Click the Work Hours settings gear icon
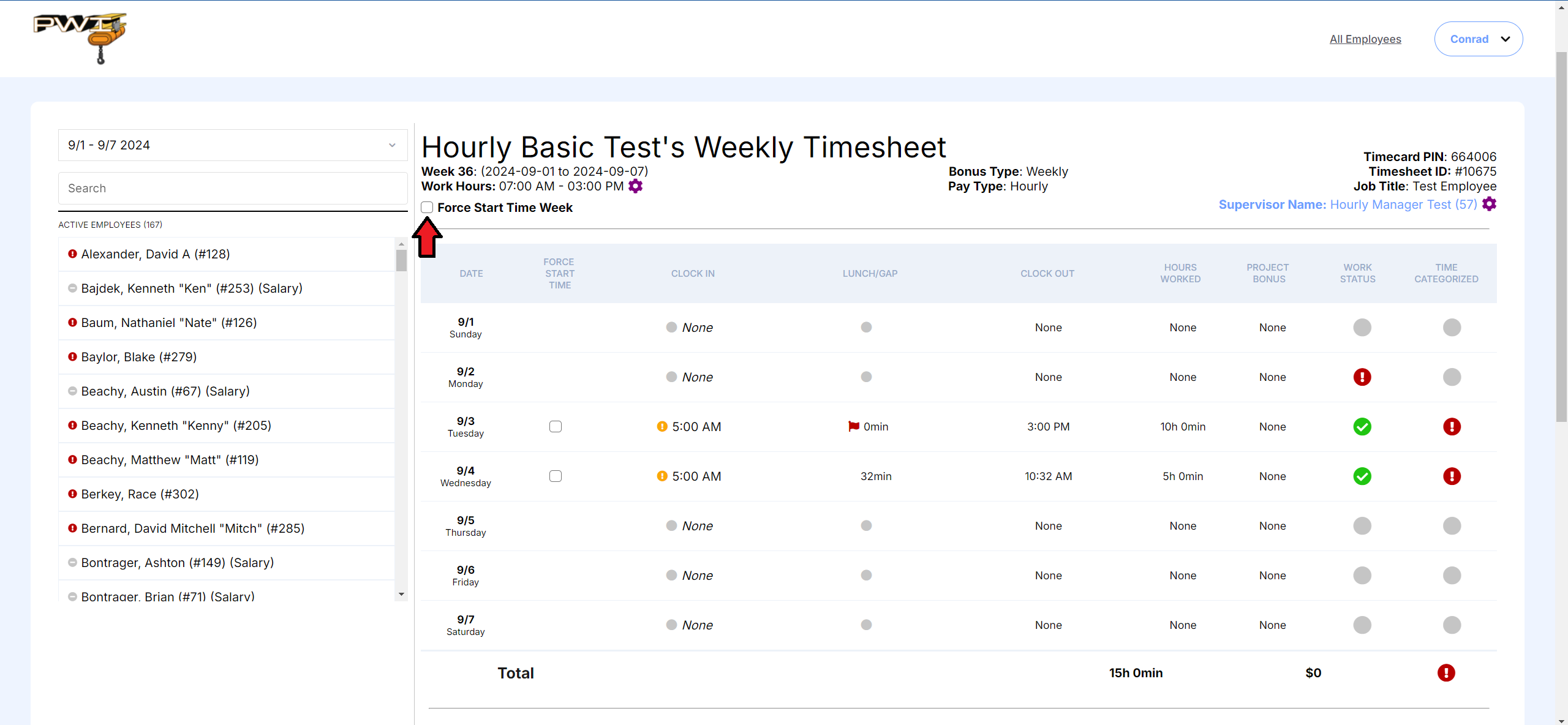This screenshot has width=1568, height=725. [635, 186]
